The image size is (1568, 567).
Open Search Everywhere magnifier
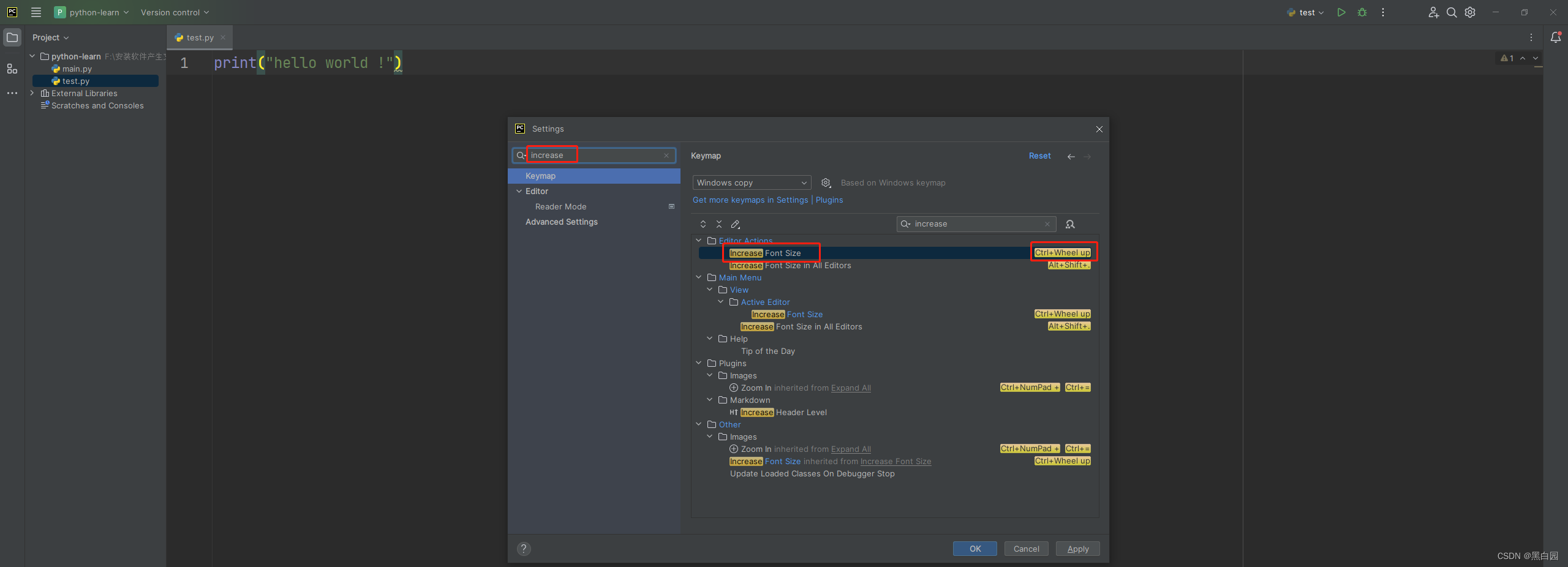pos(1452,12)
